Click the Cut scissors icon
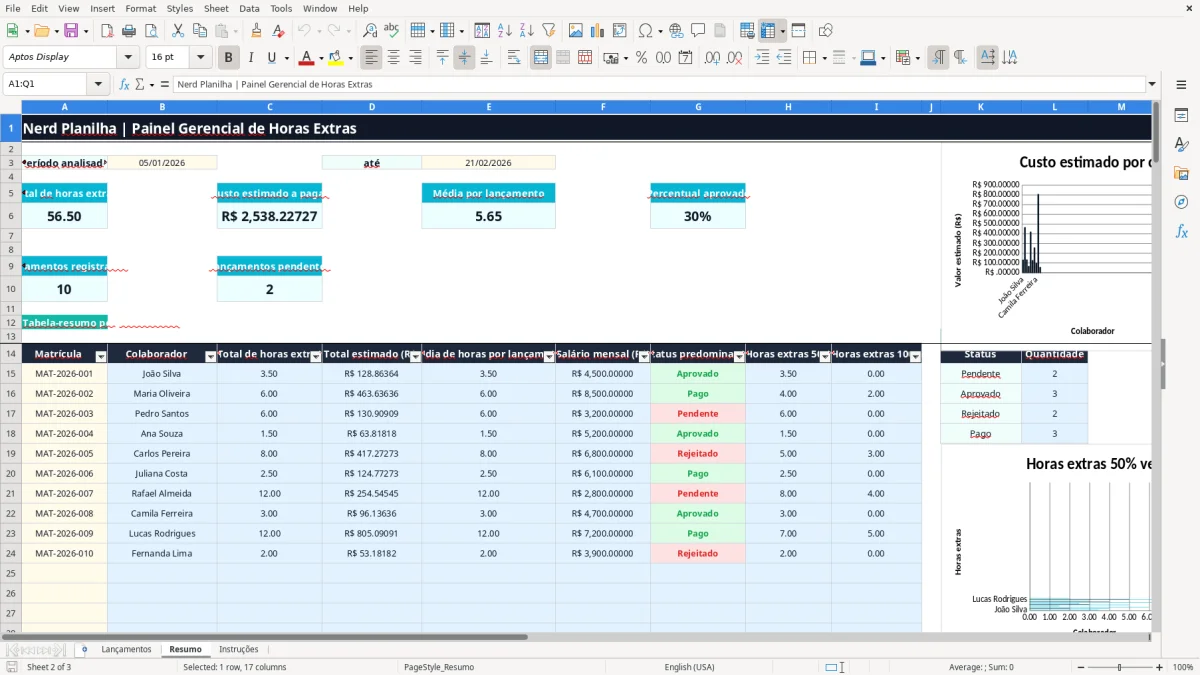Viewport: 1200px width, 675px height. [x=177, y=31]
